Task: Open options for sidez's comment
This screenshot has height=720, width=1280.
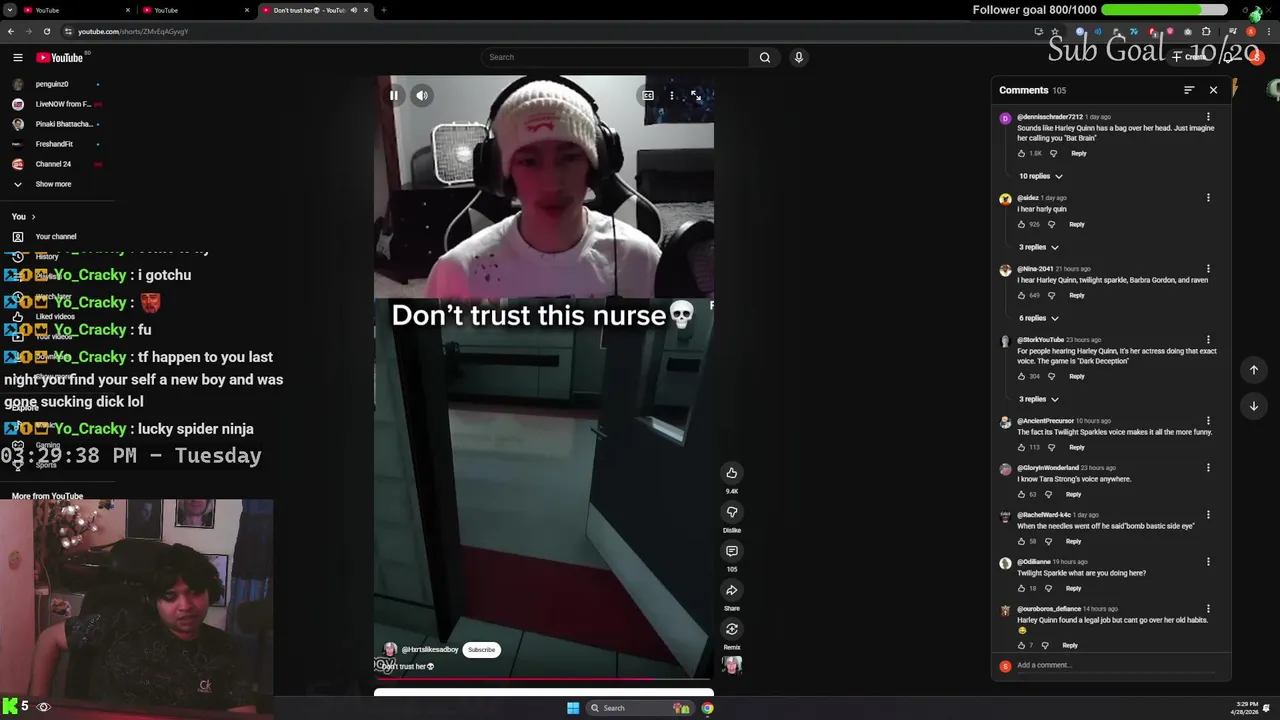Action: click(x=1208, y=198)
